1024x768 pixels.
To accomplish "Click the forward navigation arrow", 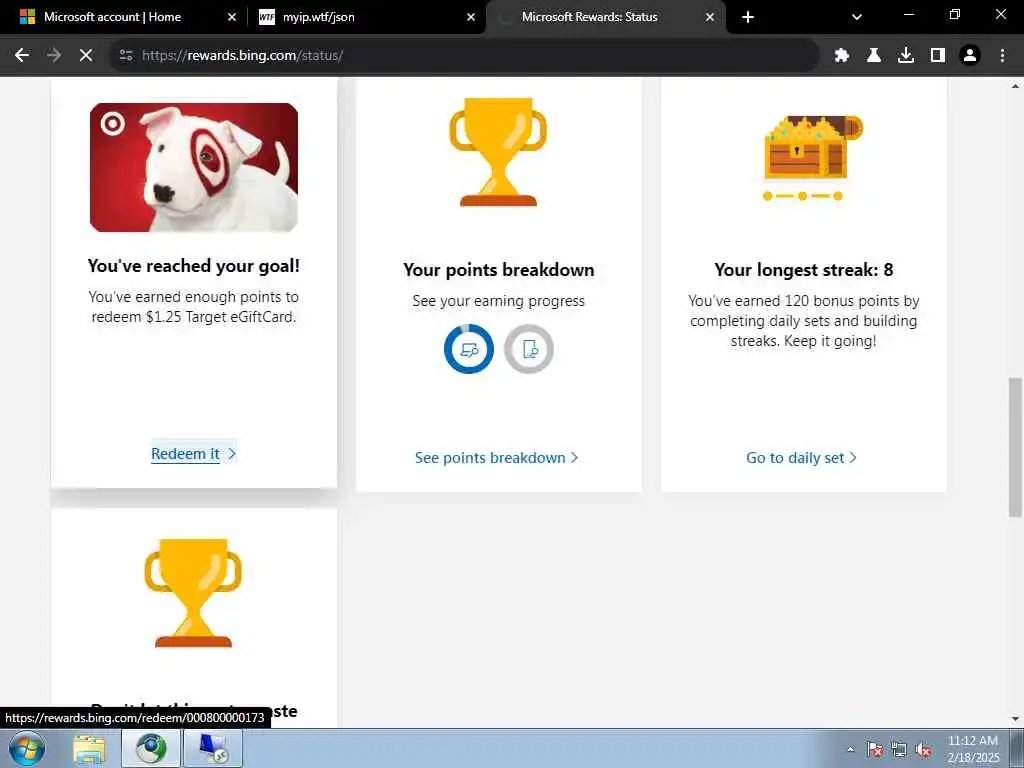I will [x=54, y=56].
